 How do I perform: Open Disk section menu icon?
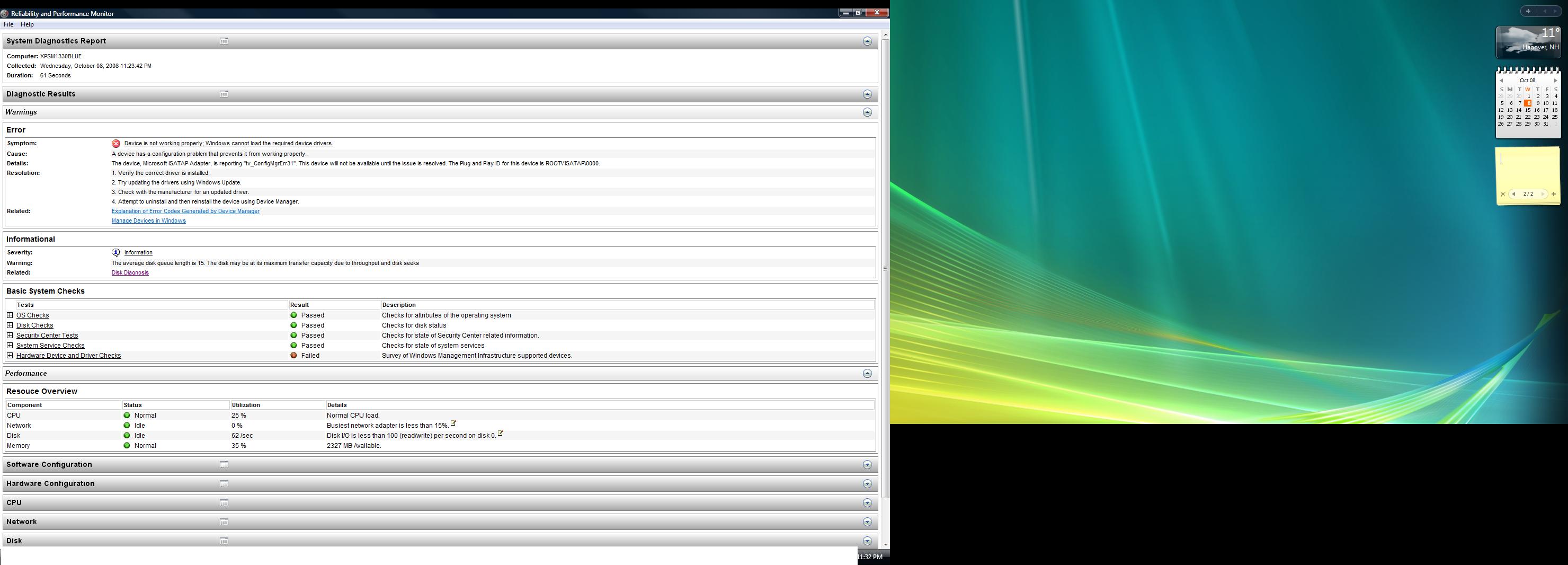point(224,541)
